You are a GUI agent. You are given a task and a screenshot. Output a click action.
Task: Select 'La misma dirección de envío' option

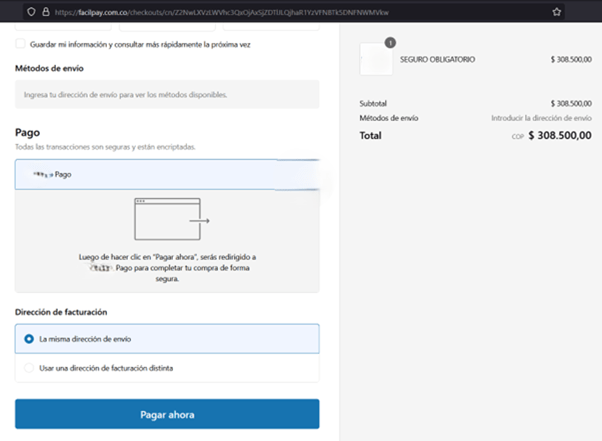click(29, 339)
